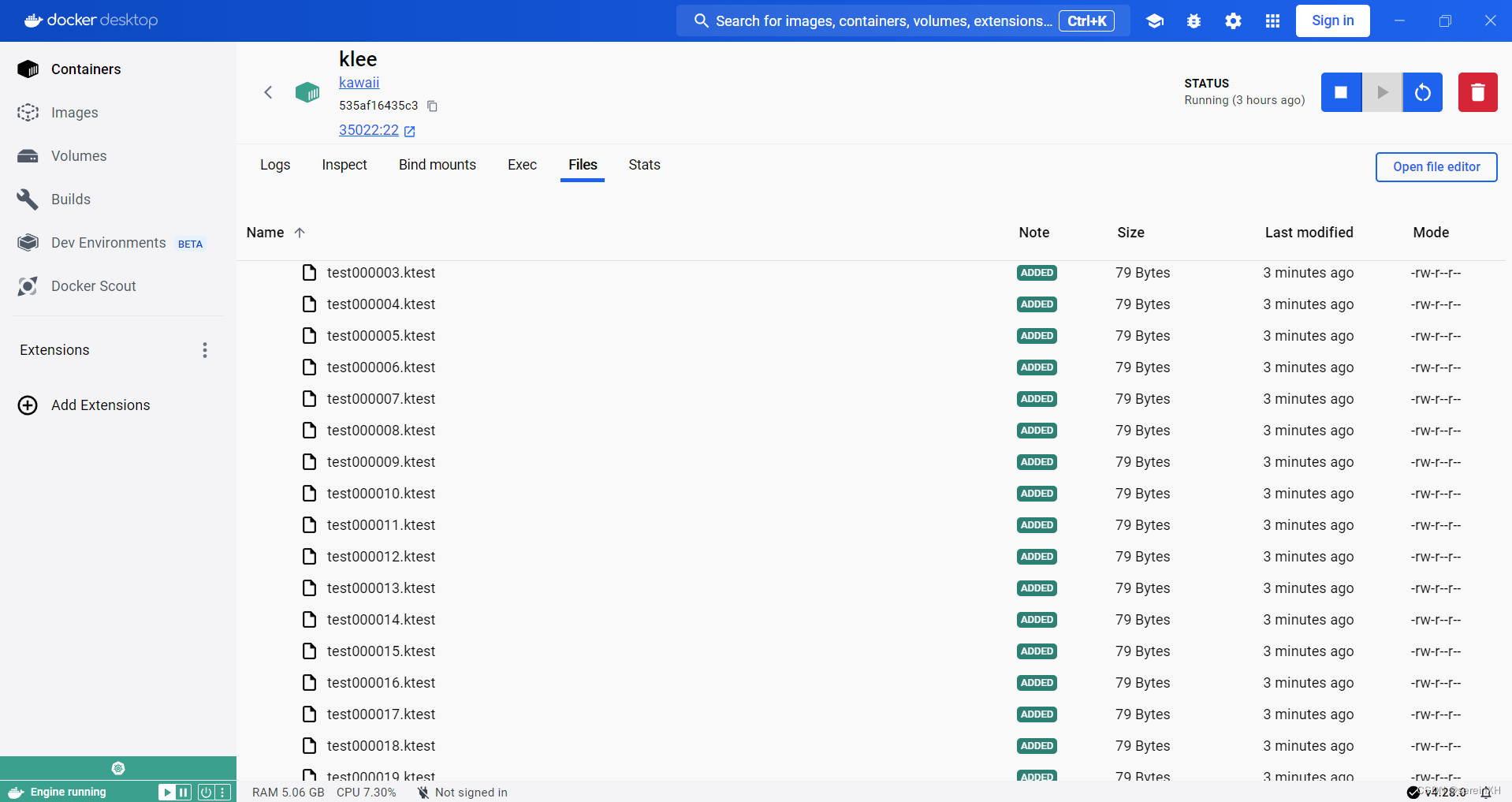
Task: Open Dev Environments icon in sidebar
Action: 28,243
